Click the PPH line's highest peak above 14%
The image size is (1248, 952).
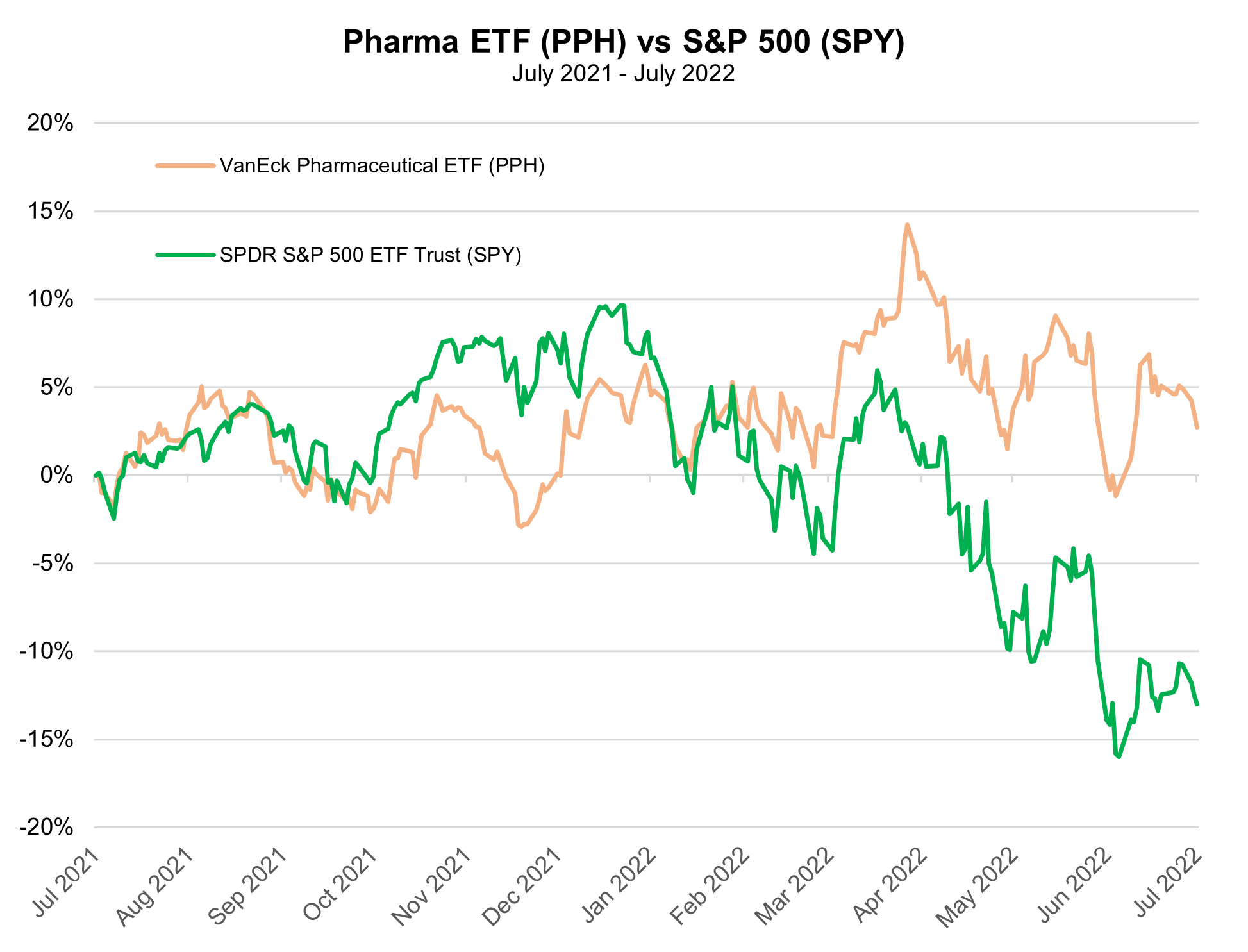click(x=907, y=225)
